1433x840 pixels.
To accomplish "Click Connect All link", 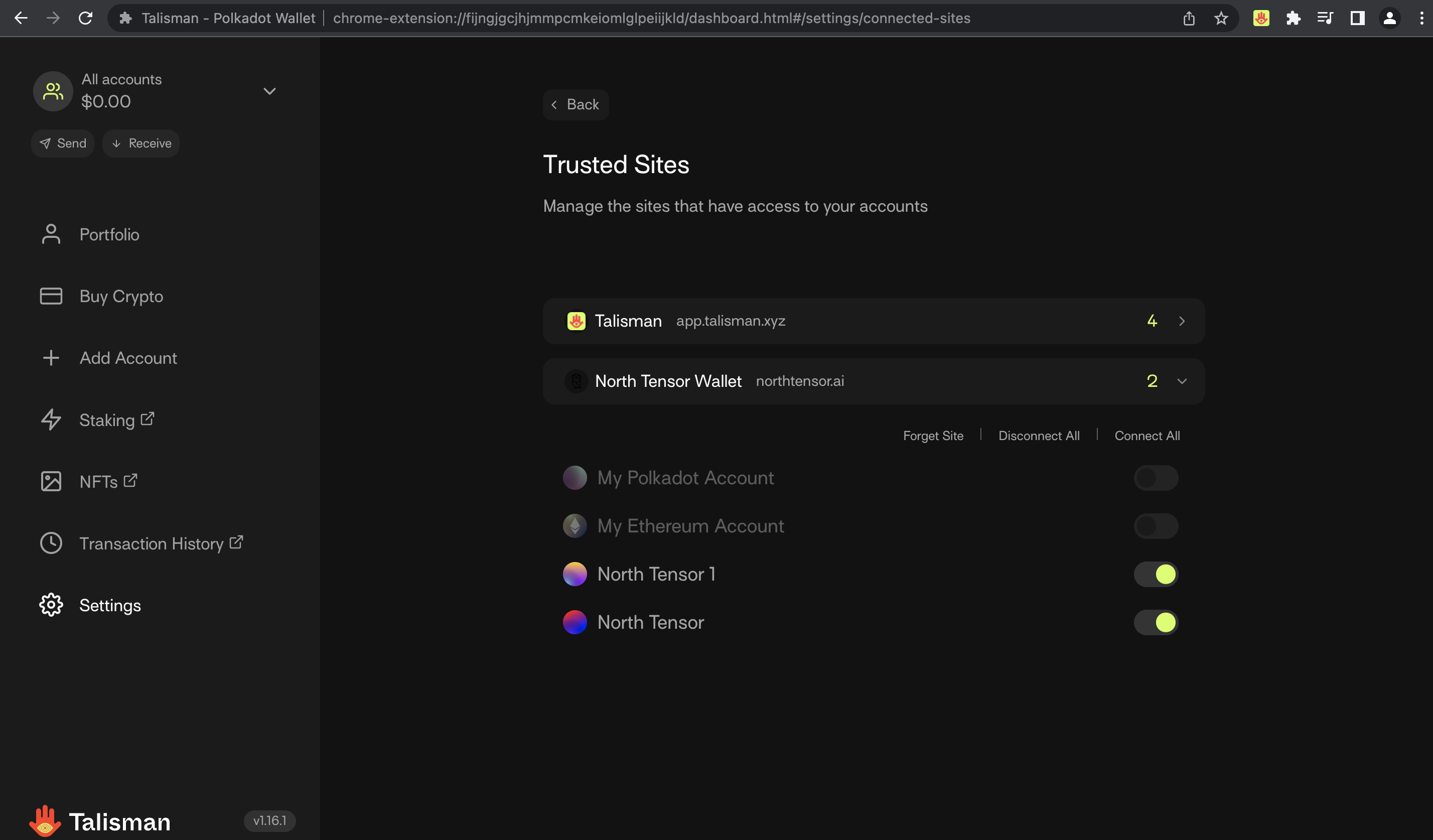I will (1147, 436).
